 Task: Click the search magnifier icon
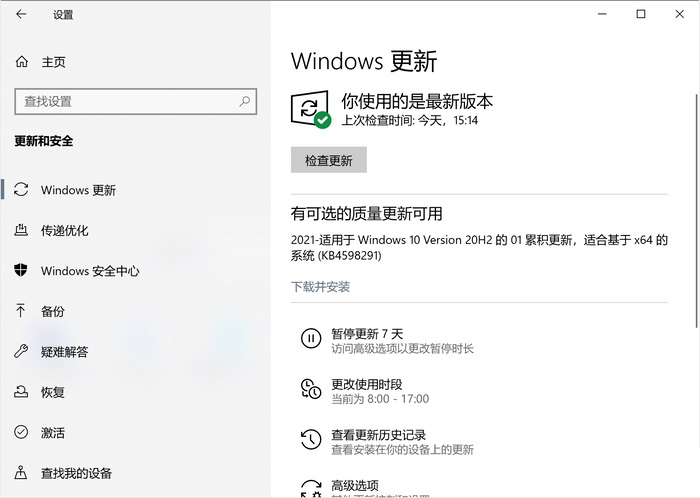click(x=244, y=101)
